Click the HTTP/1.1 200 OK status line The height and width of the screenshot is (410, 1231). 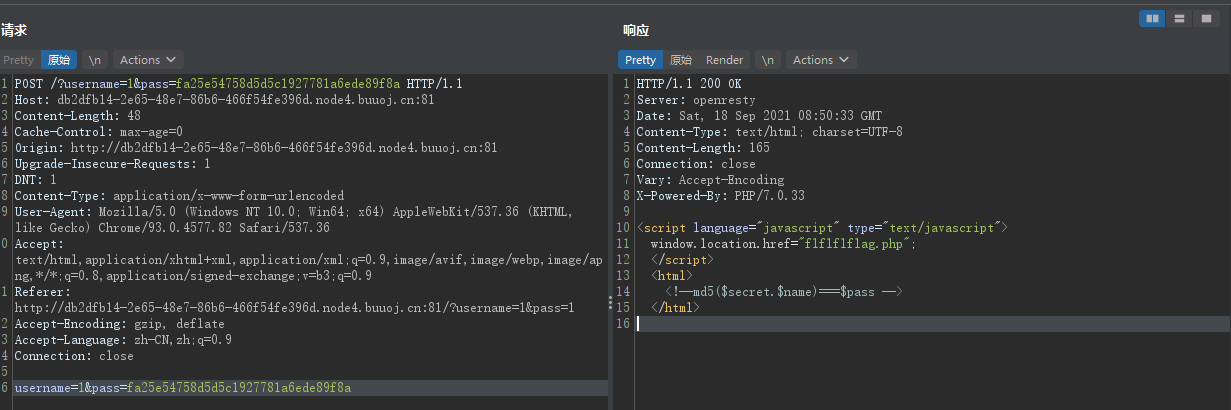pos(689,84)
